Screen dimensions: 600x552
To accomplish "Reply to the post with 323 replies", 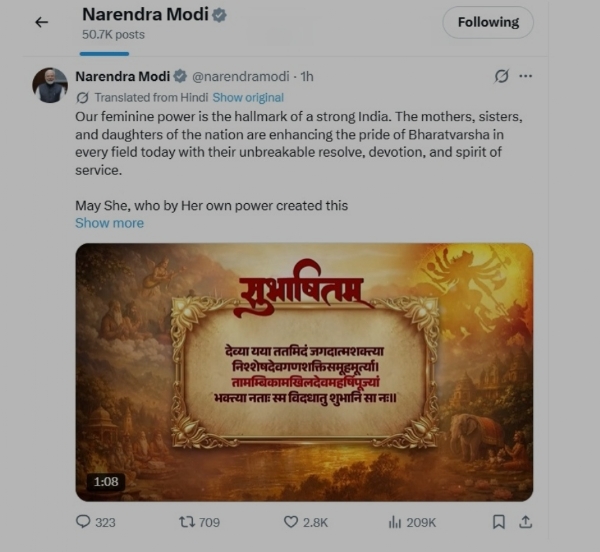I will click(84, 521).
